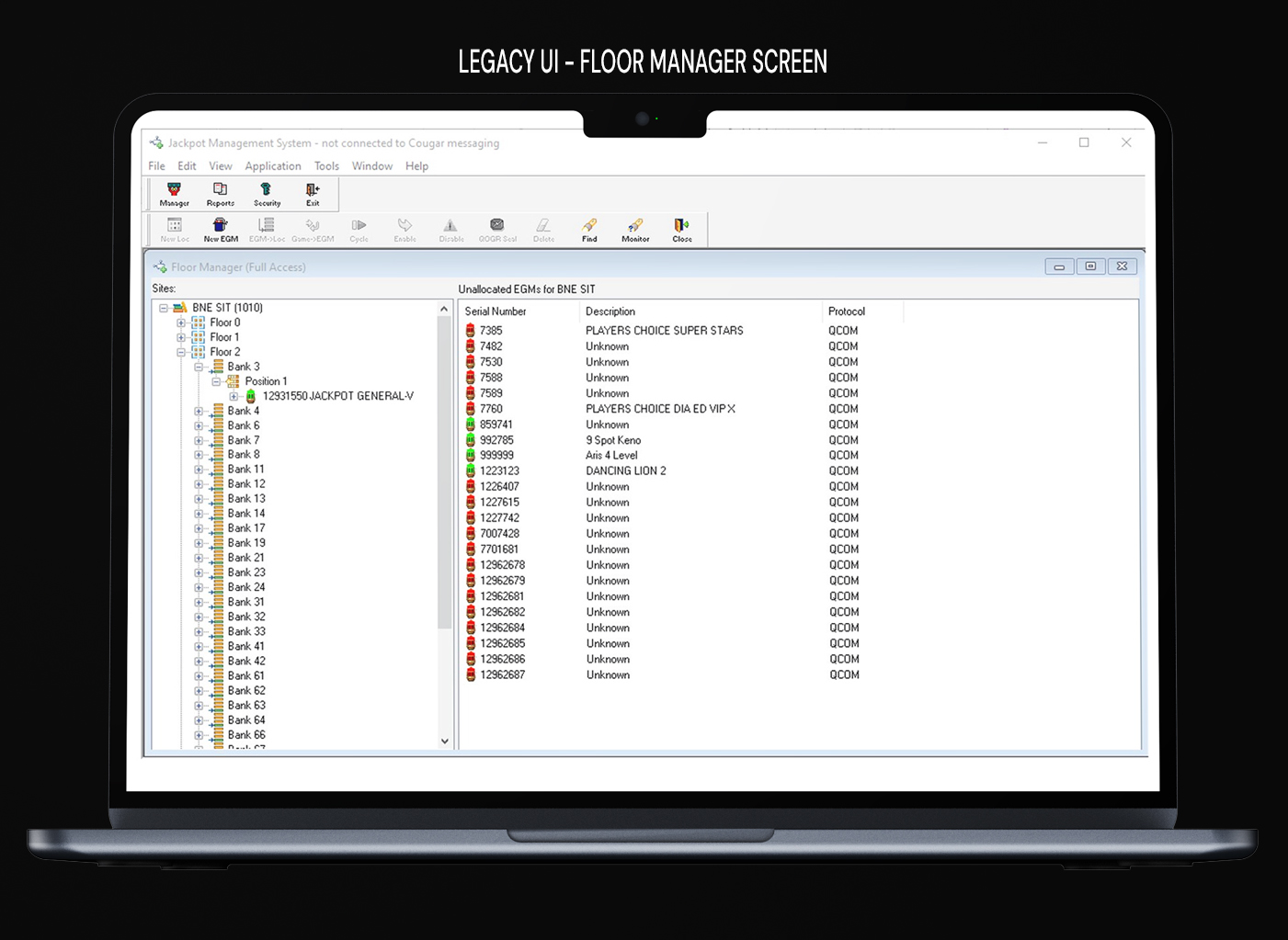Open the Security key icon
The width and height of the screenshot is (1288, 940).
pos(267,194)
